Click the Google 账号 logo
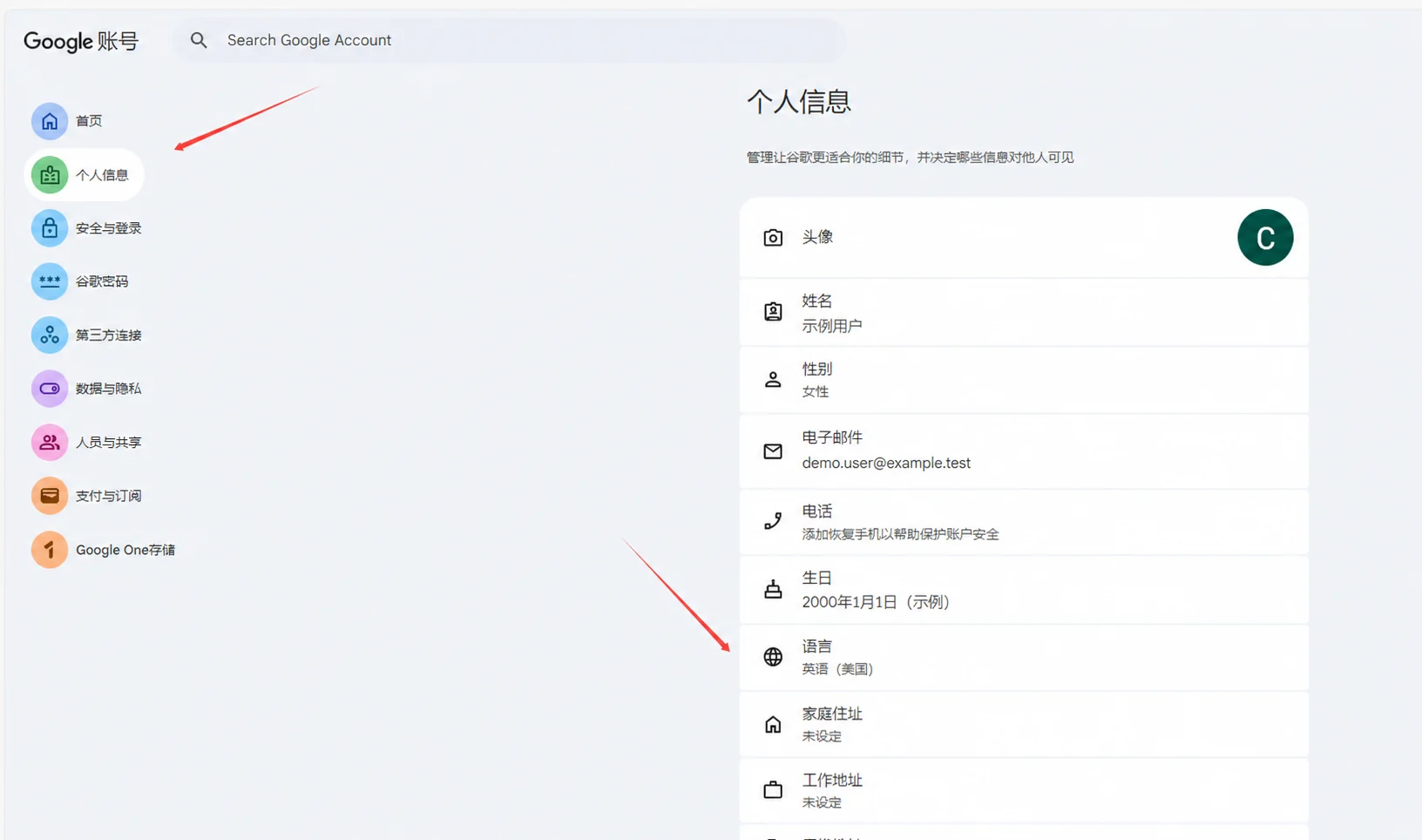 click(81, 41)
